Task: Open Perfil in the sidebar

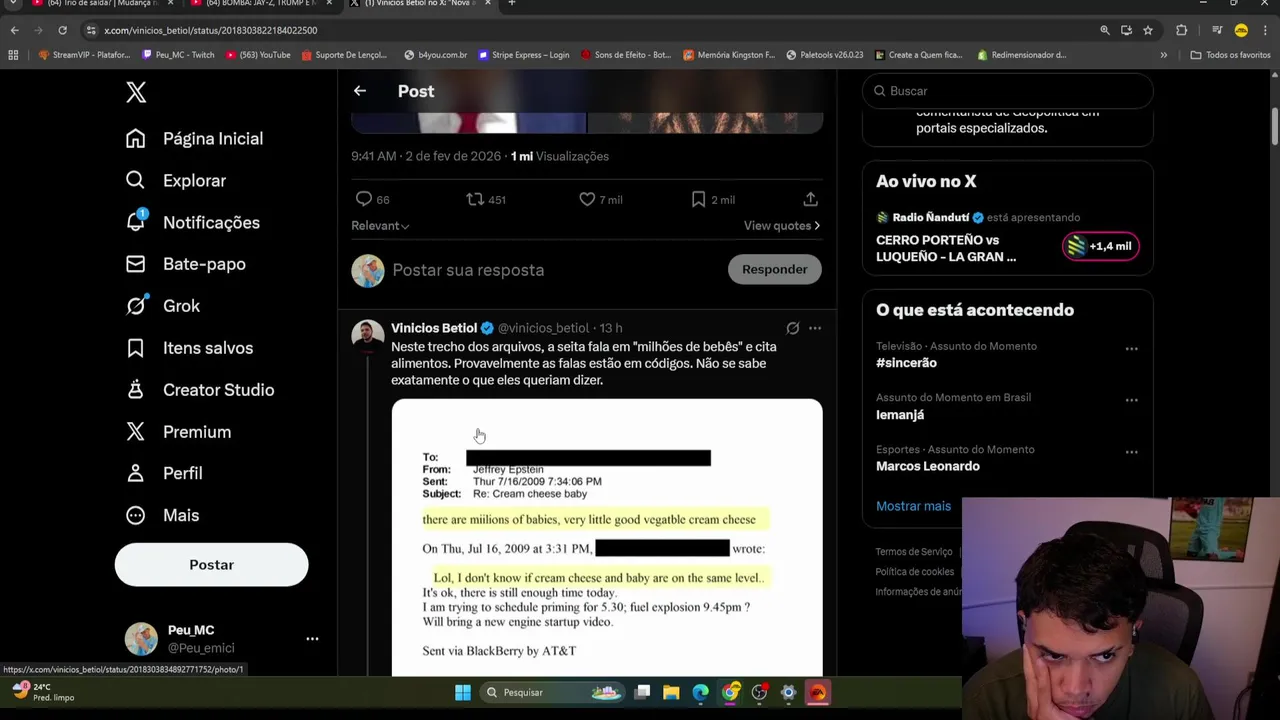Action: pyautogui.click(x=165, y=473)
